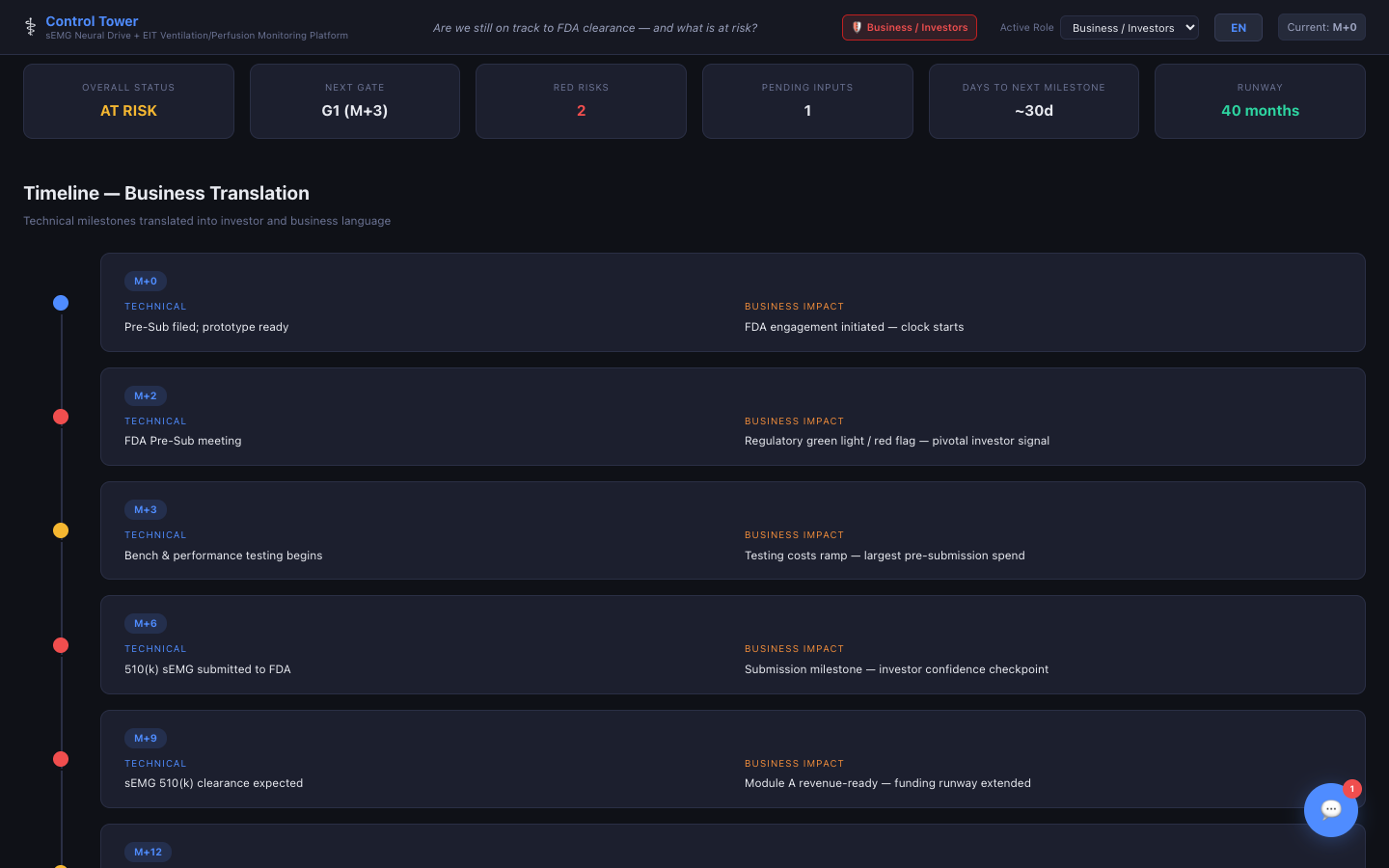The image size is (1389, 868).
Task: Open the Next Gate G1 (M+3) card
Action: [x=354, y=101]
